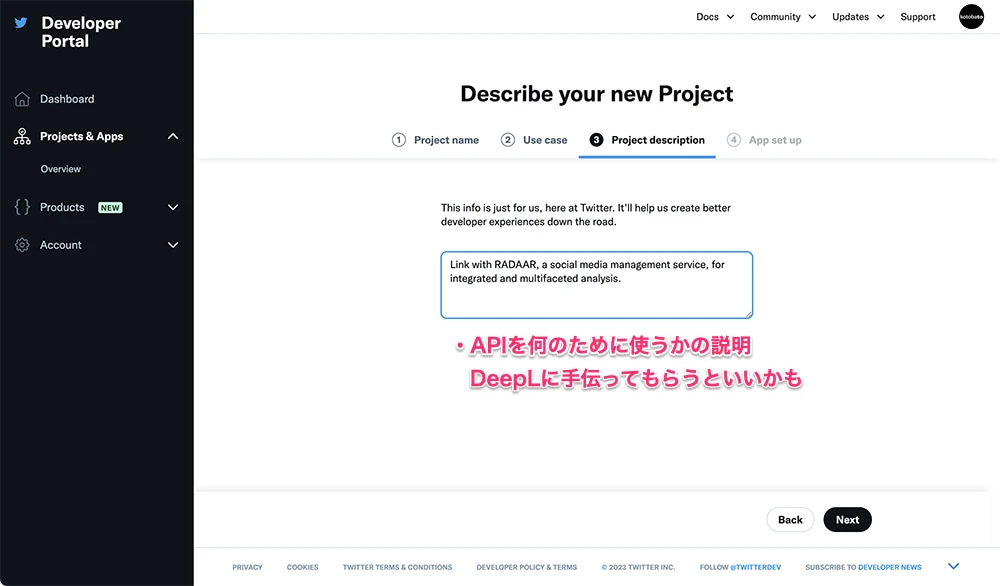The width and height of the screenshot is (1000, 586).
Task: Open the Docs dropdown menu
Action: [715, 17]
